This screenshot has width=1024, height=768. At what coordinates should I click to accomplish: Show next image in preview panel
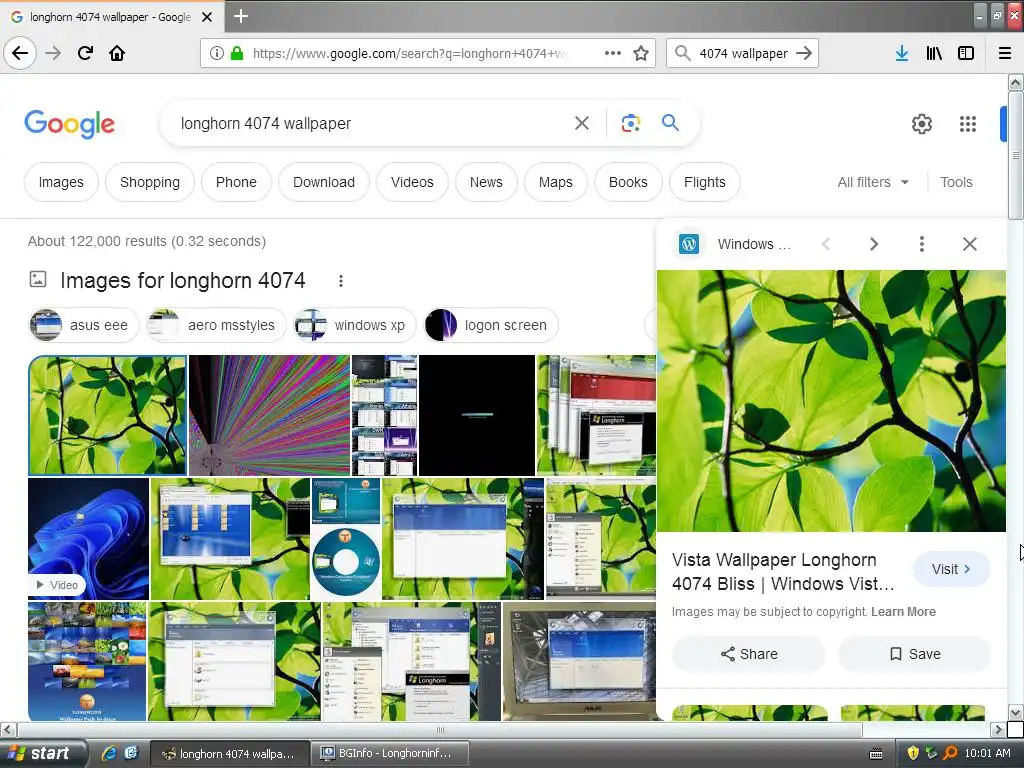[874, 244]
